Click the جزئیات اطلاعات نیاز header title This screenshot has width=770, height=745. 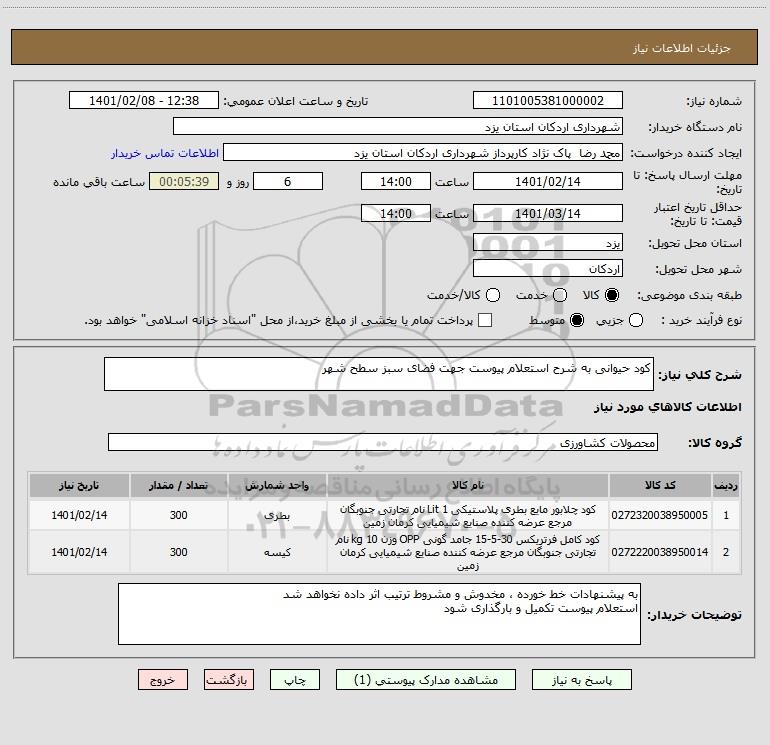(x=681, y=48)
